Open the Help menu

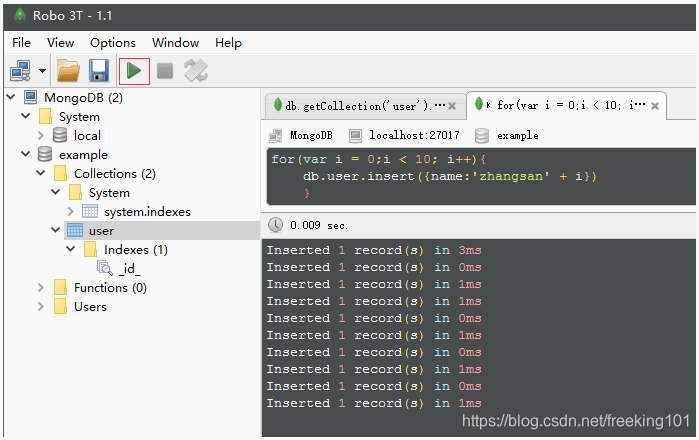tap(228, 43)
